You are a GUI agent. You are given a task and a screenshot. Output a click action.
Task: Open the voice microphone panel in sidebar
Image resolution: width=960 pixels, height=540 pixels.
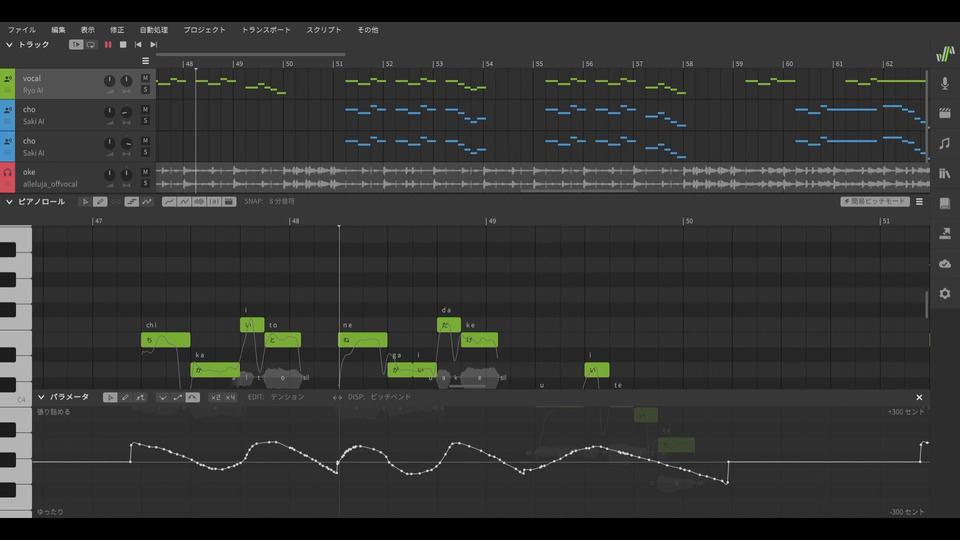coord(945,83)
